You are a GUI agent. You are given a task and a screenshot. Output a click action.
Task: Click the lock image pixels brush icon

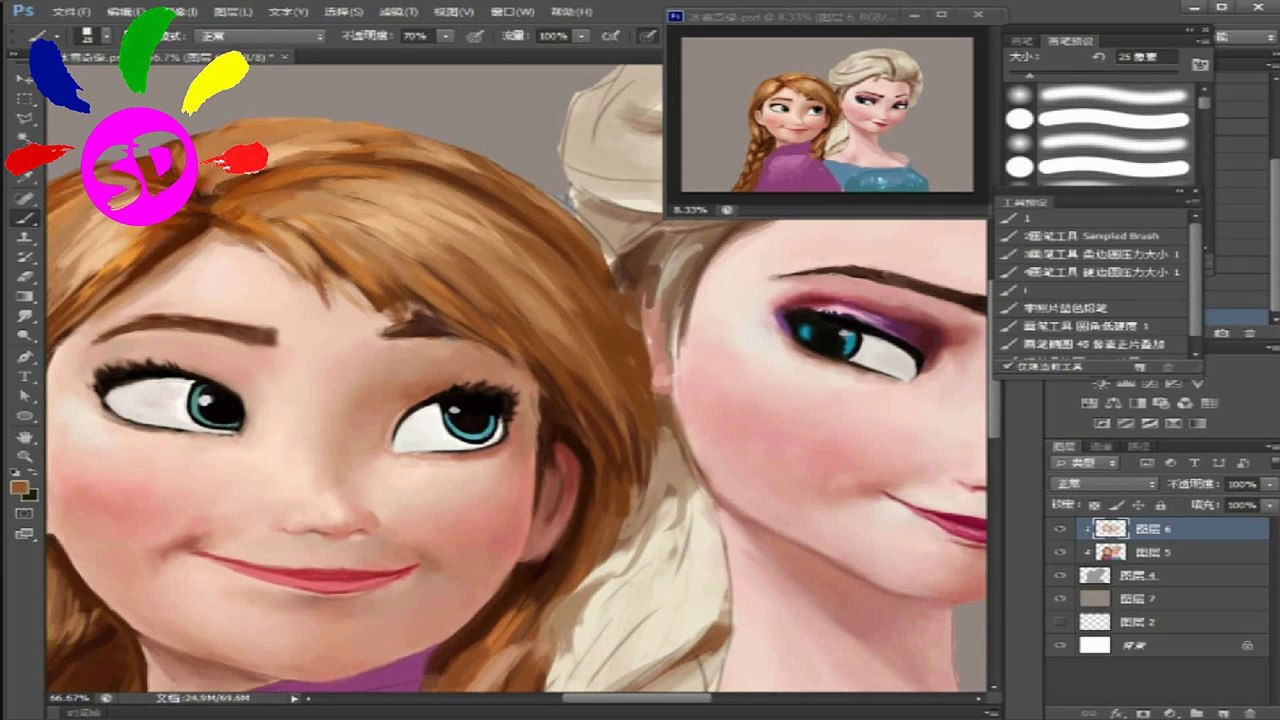[x=1118, y=505]
